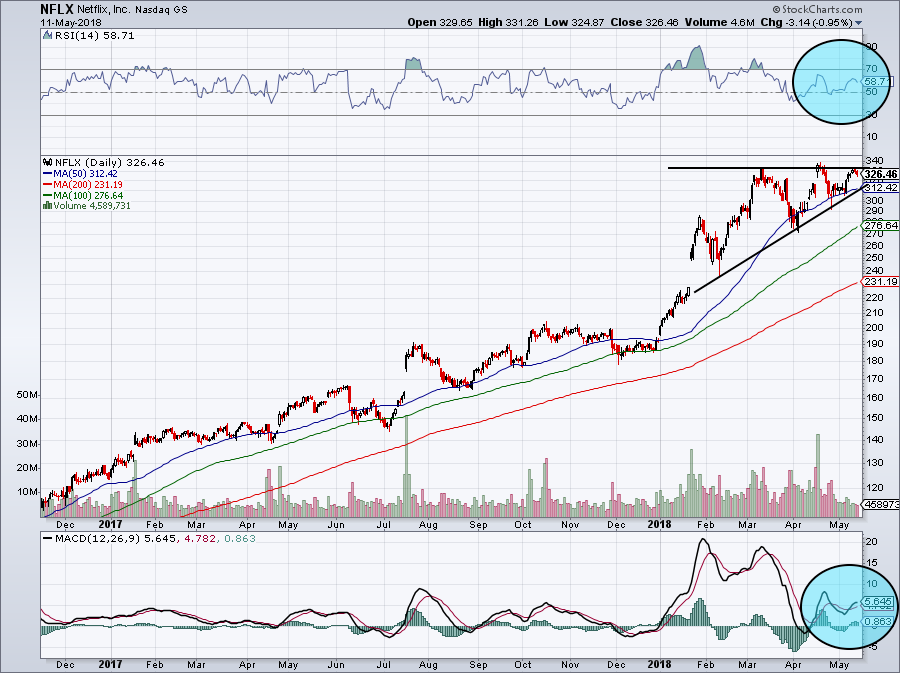Select the 'MACD(12,26,9) 5.645' indicator label

pyautogui.click(x=115, y=539)
